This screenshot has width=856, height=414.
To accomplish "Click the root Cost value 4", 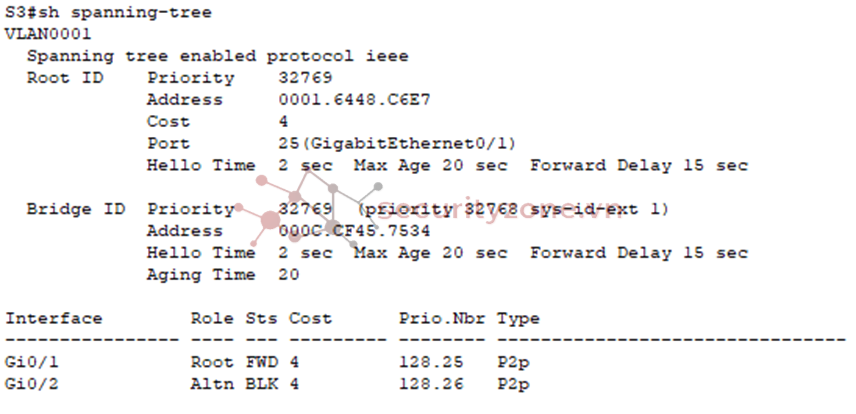I will pos(283,122).
